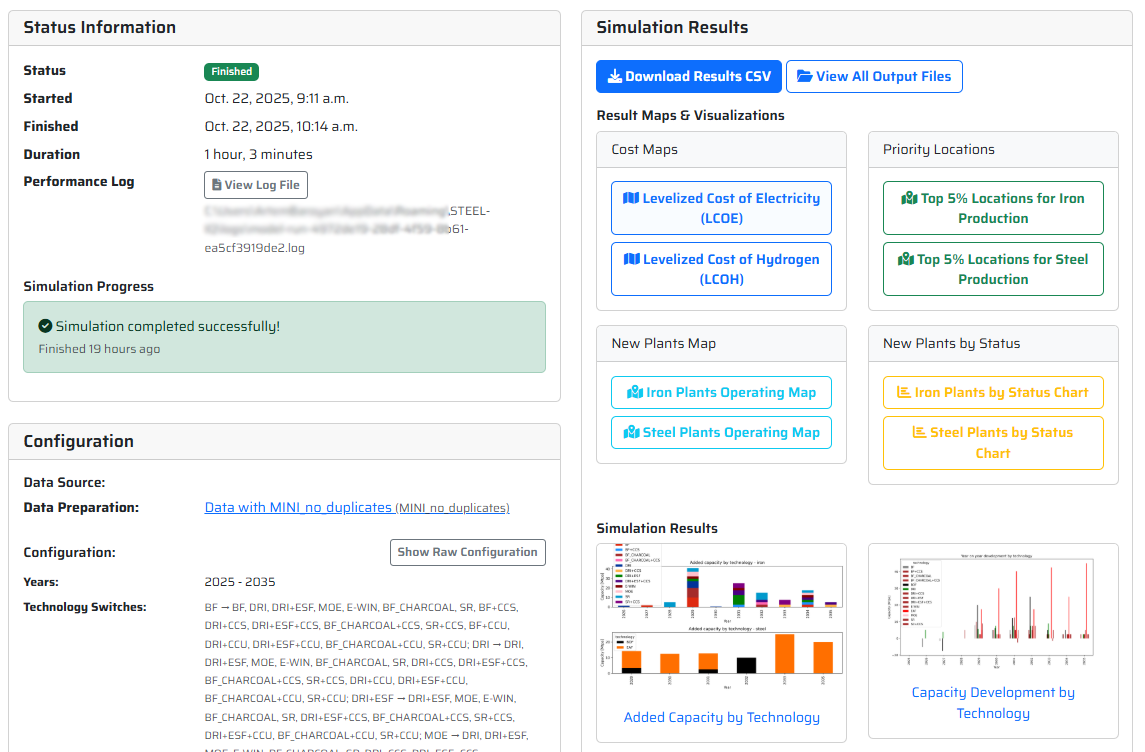This screenshot has height=752, width=1145.
Task: Click the green Finished status badge
Action: 231,71
